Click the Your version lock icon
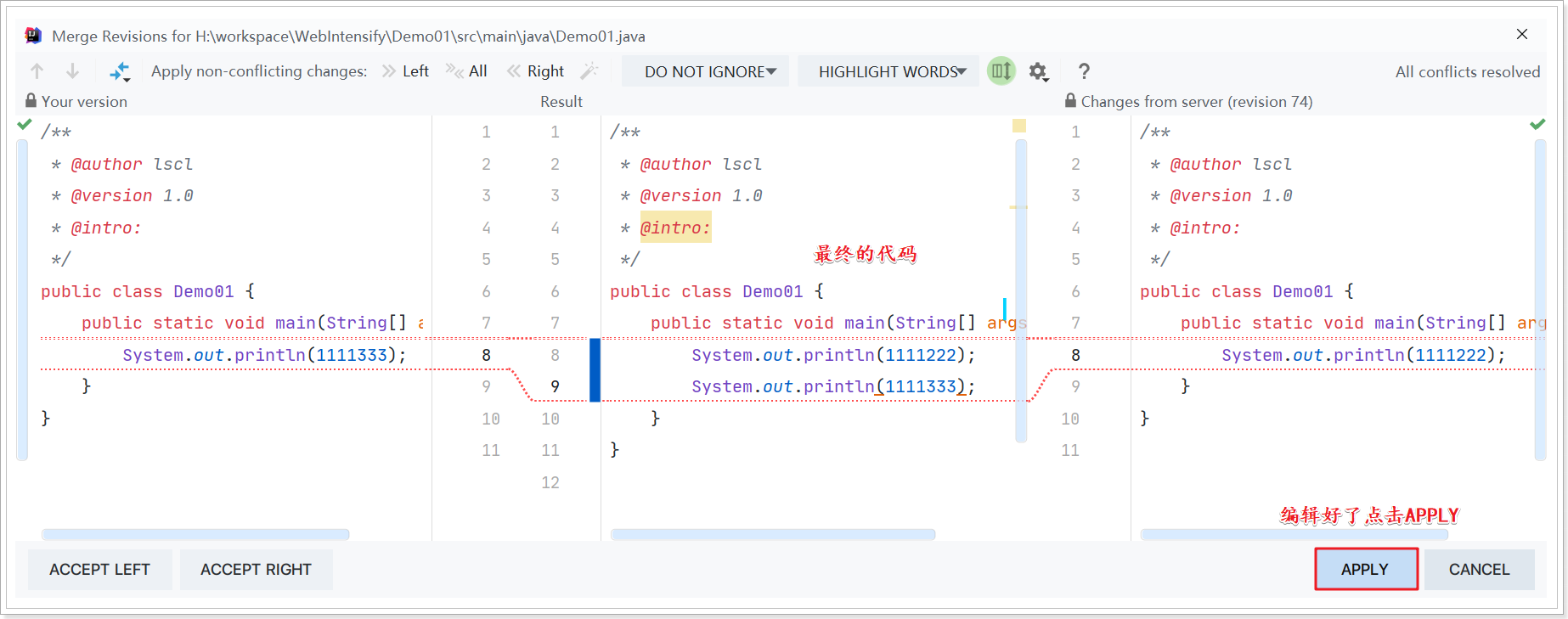 click(31, 100)
